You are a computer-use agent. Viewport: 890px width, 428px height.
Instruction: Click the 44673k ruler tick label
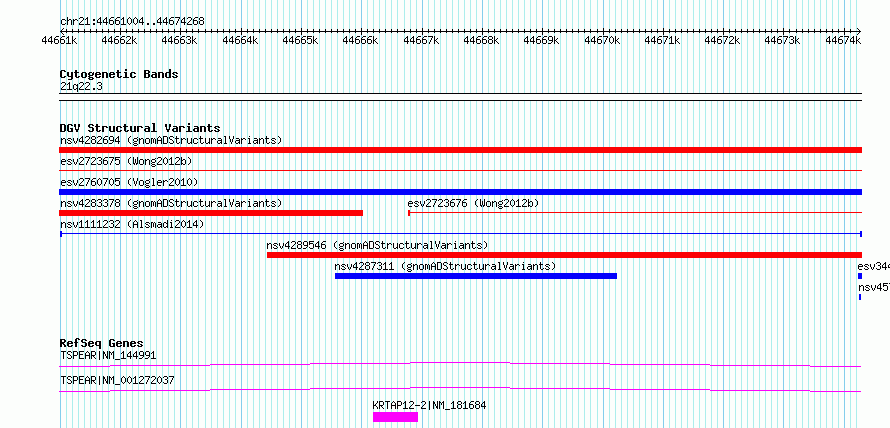783,40
